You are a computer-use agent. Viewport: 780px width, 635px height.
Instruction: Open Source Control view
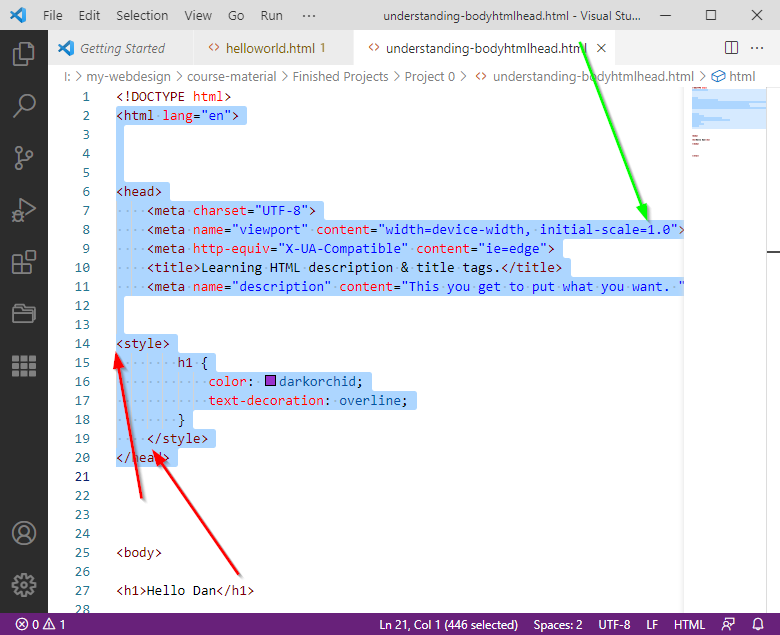pos(23,158)
